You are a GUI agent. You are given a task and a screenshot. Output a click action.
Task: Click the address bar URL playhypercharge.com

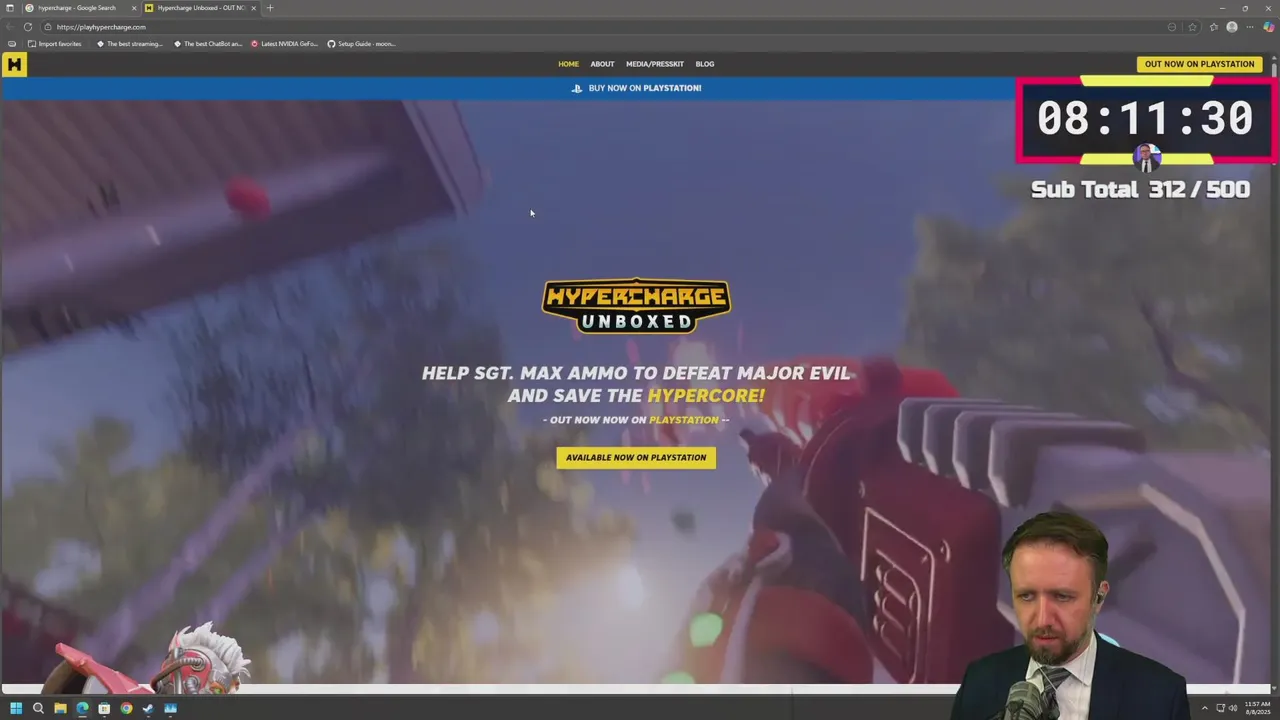pyautogui.click(x=101, y=27)
